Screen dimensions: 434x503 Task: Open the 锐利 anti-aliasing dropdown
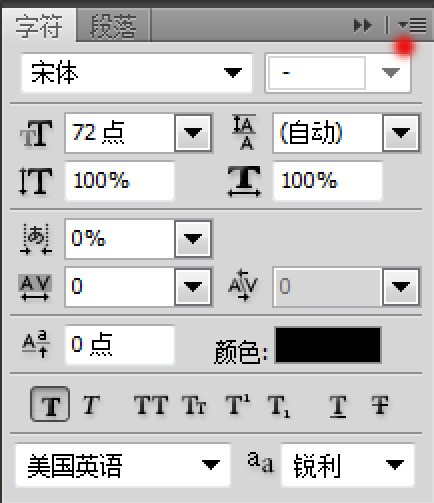coord(348,465)
